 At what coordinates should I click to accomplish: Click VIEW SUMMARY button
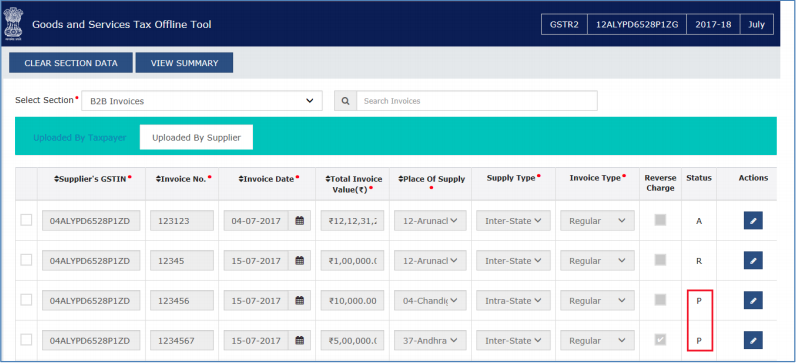[184, 63]
